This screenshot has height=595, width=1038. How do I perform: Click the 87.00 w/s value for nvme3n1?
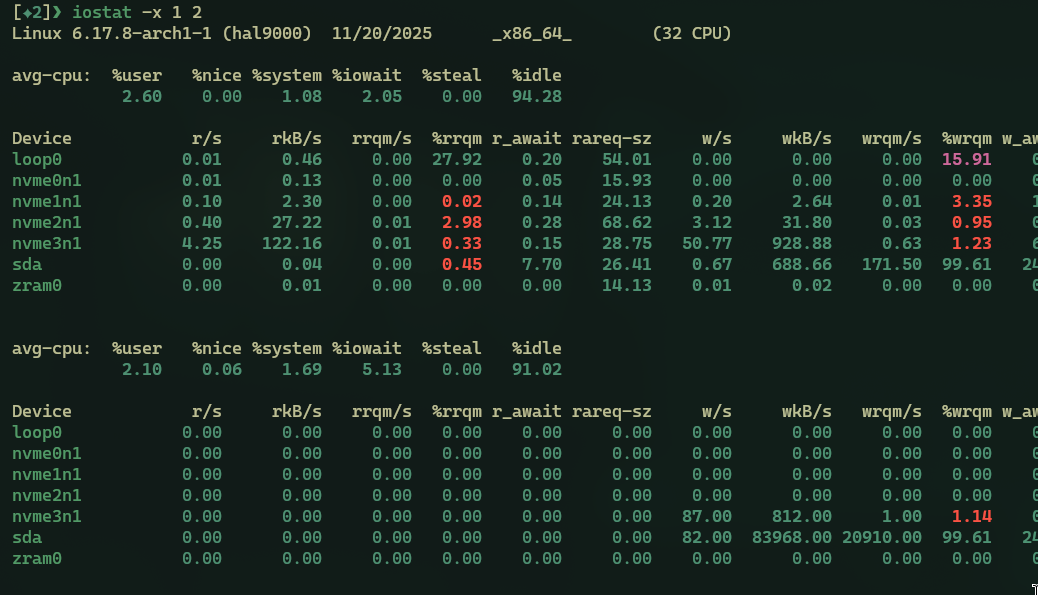[711, 516]
